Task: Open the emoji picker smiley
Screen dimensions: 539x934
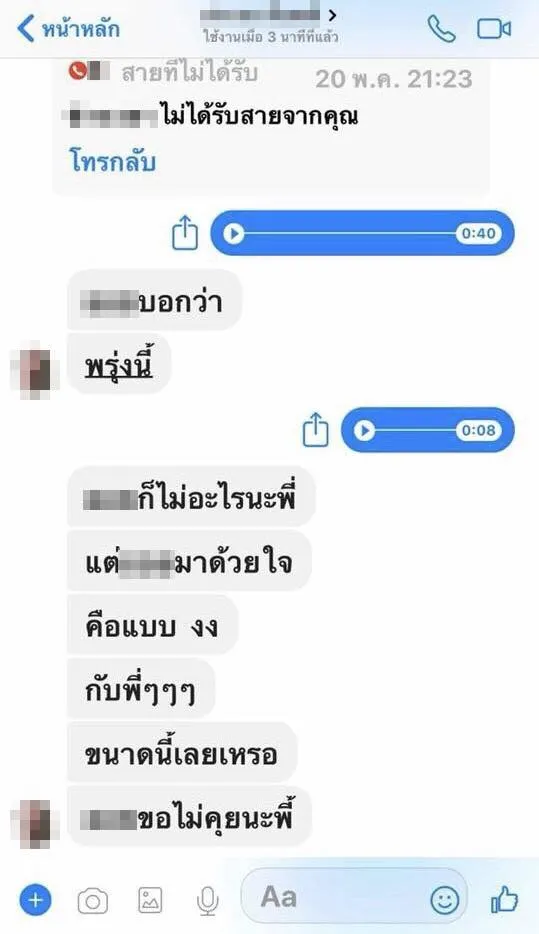Action: pyautogui.click(x=445, y=899)
